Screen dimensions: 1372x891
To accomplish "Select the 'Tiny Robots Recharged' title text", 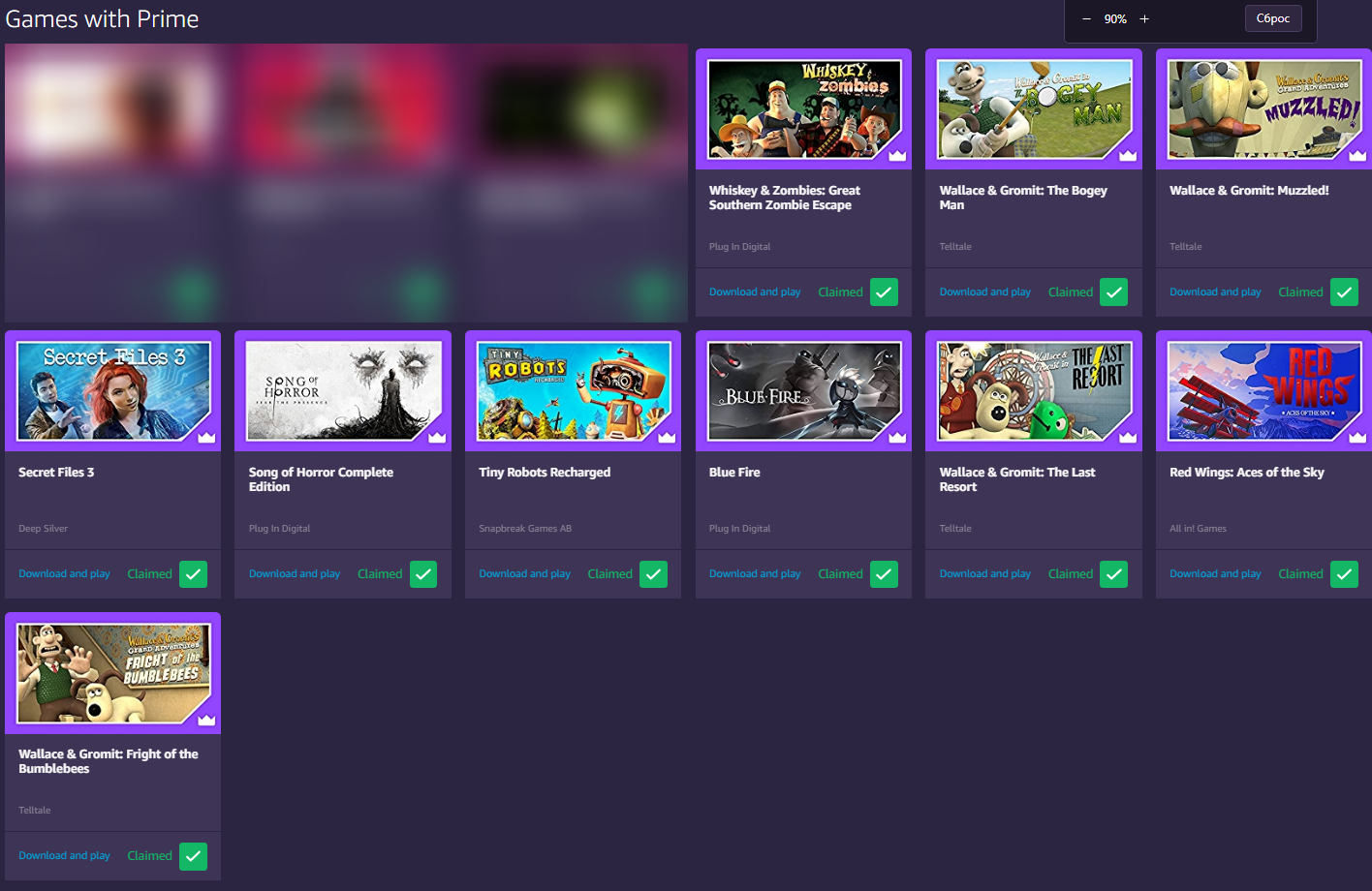I will coord(545,473).
